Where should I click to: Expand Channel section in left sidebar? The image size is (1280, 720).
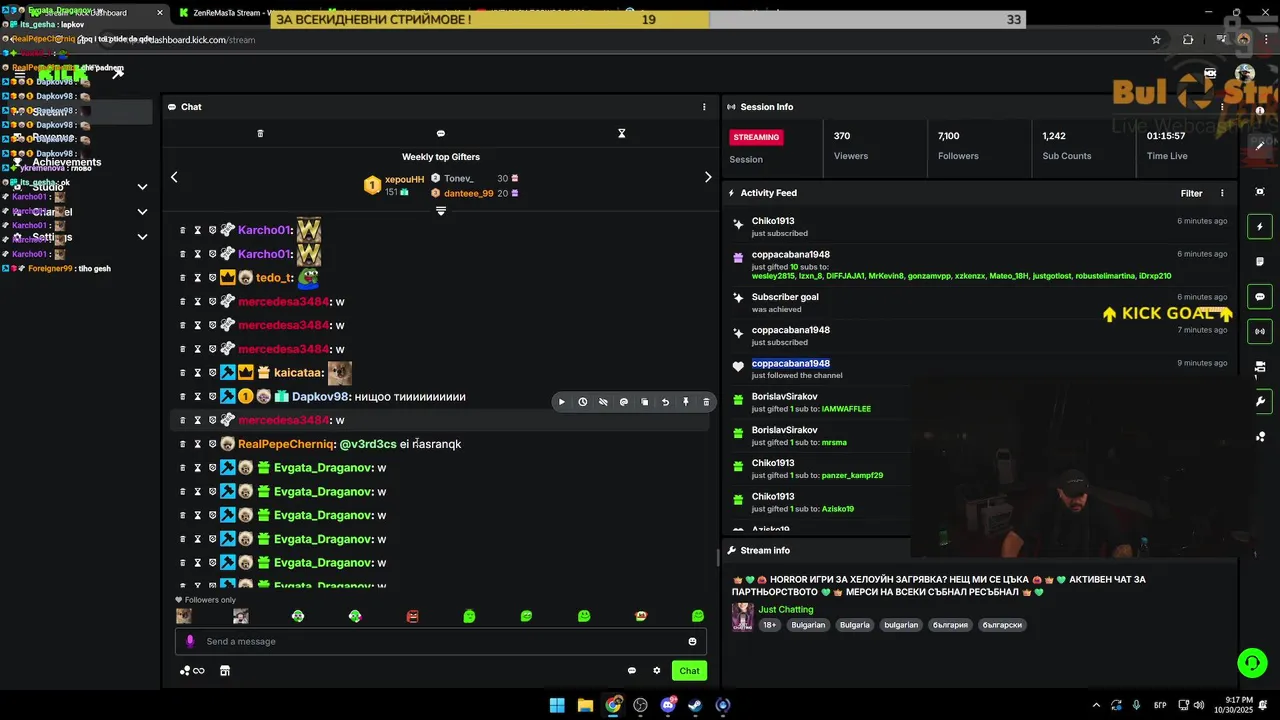coord(142,212)
